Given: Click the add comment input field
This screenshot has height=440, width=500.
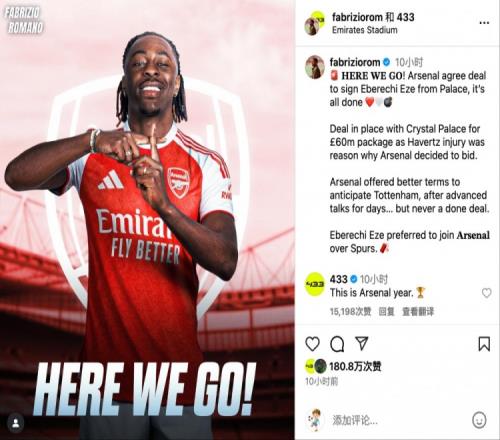Looking at the screenshot, I should click(397, 420).
